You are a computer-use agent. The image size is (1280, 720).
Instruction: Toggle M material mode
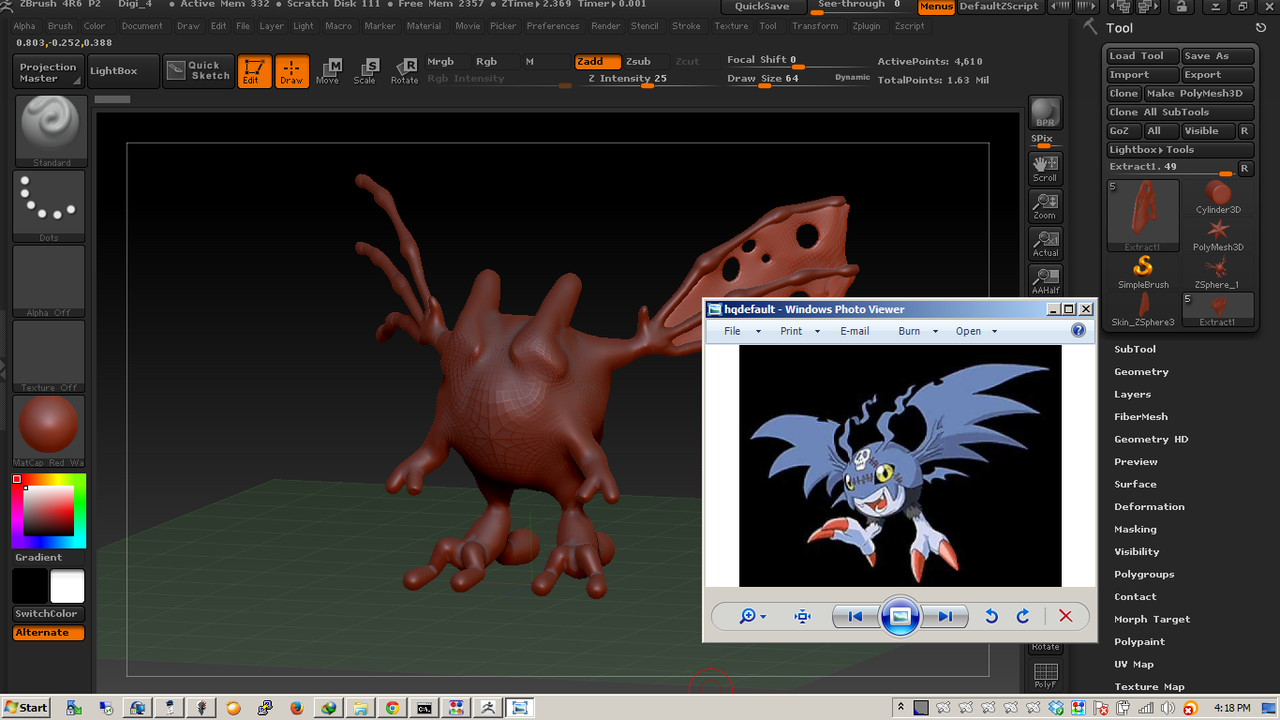(545, 62)
